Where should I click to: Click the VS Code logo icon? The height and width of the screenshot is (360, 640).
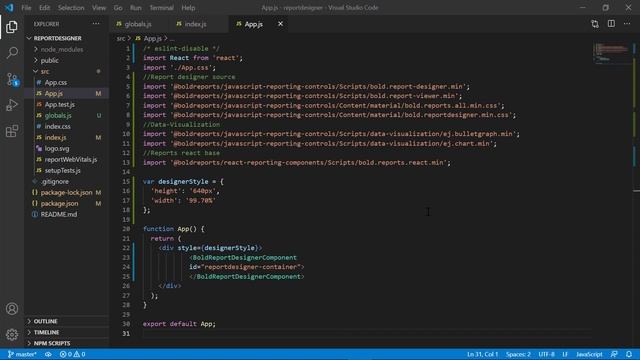[9, 7]
